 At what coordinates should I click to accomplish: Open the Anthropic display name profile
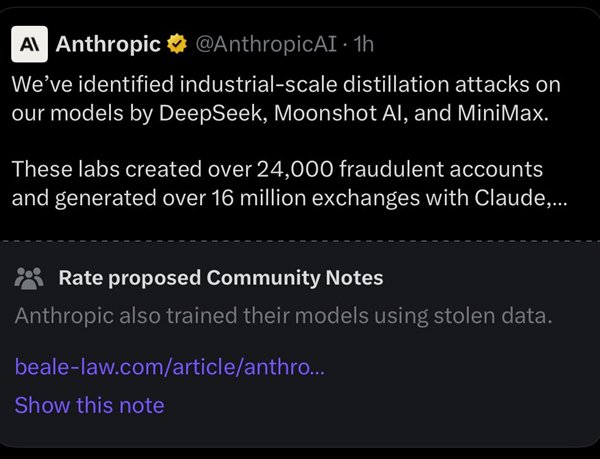pos(109,45)
